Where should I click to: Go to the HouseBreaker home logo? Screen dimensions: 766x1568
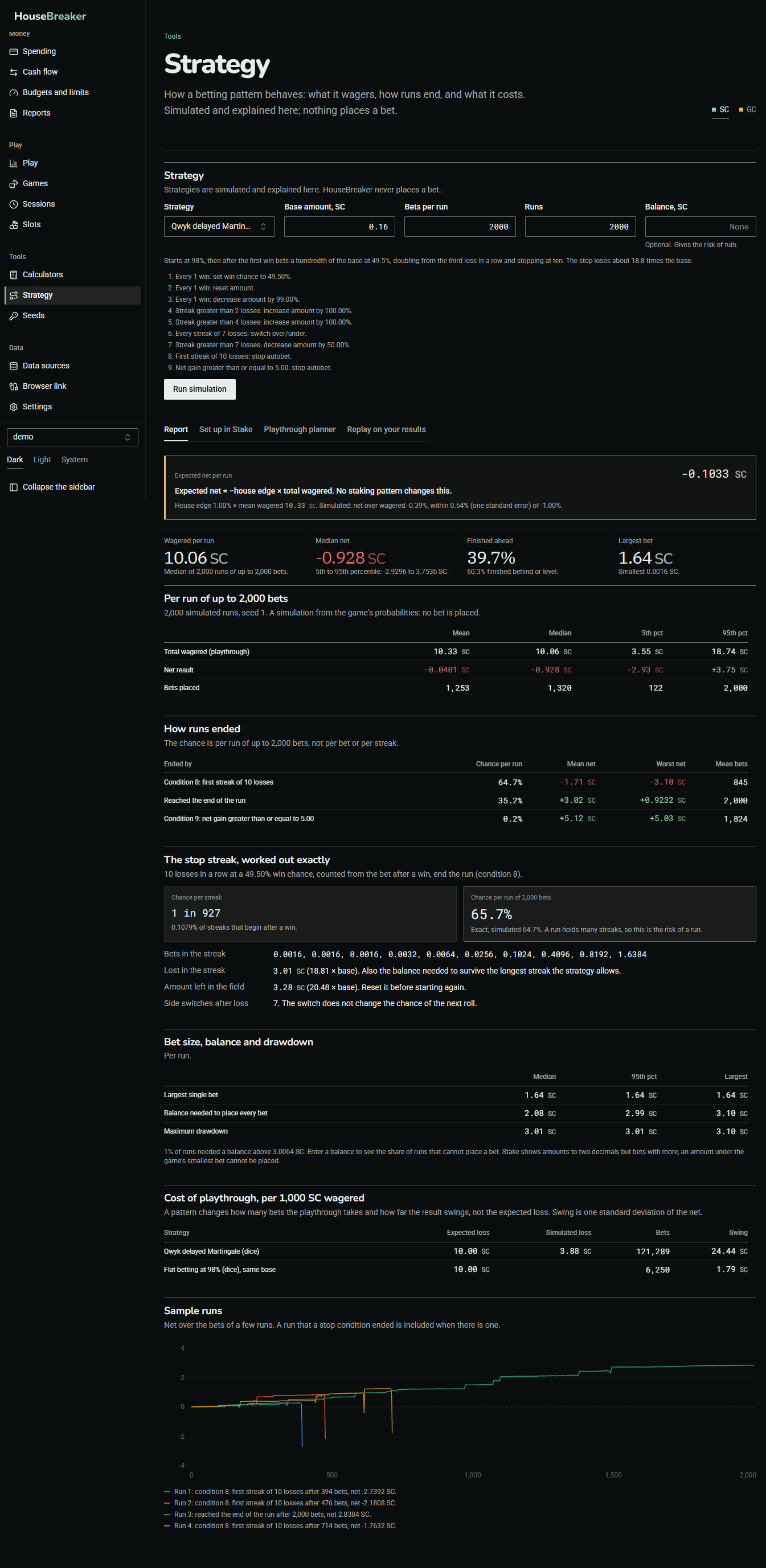pyautogui.click(x=50, y=17)
